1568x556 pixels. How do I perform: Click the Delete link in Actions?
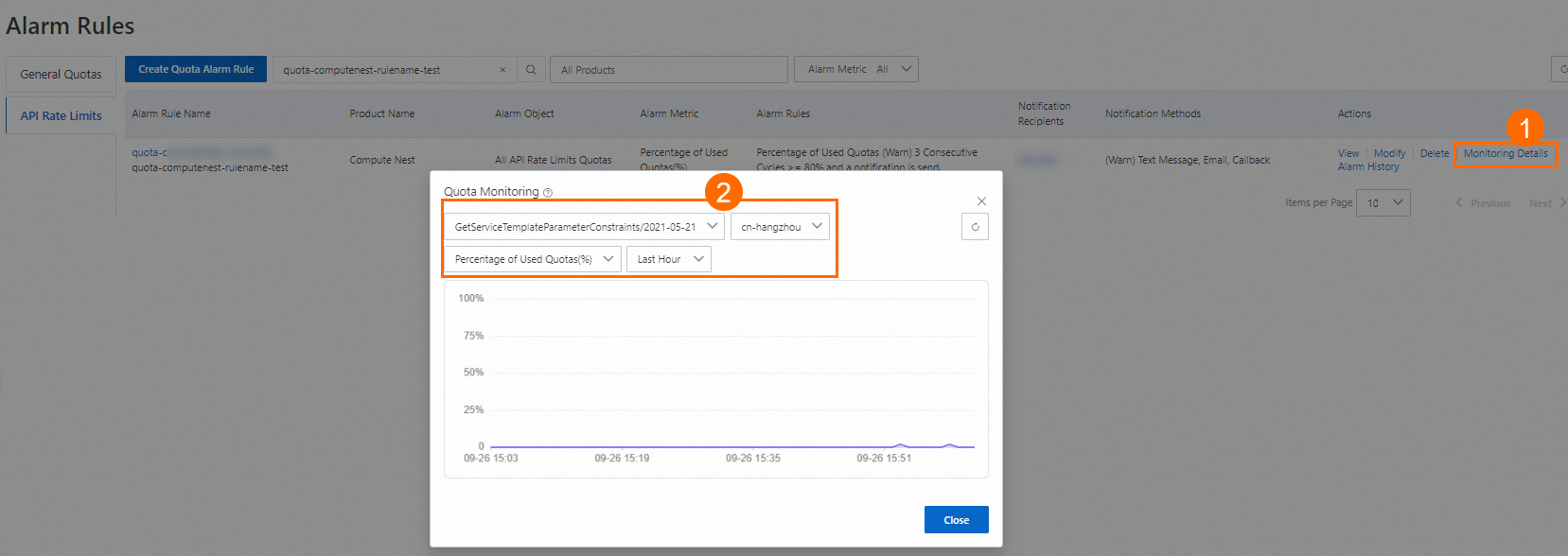(1435, 153)
